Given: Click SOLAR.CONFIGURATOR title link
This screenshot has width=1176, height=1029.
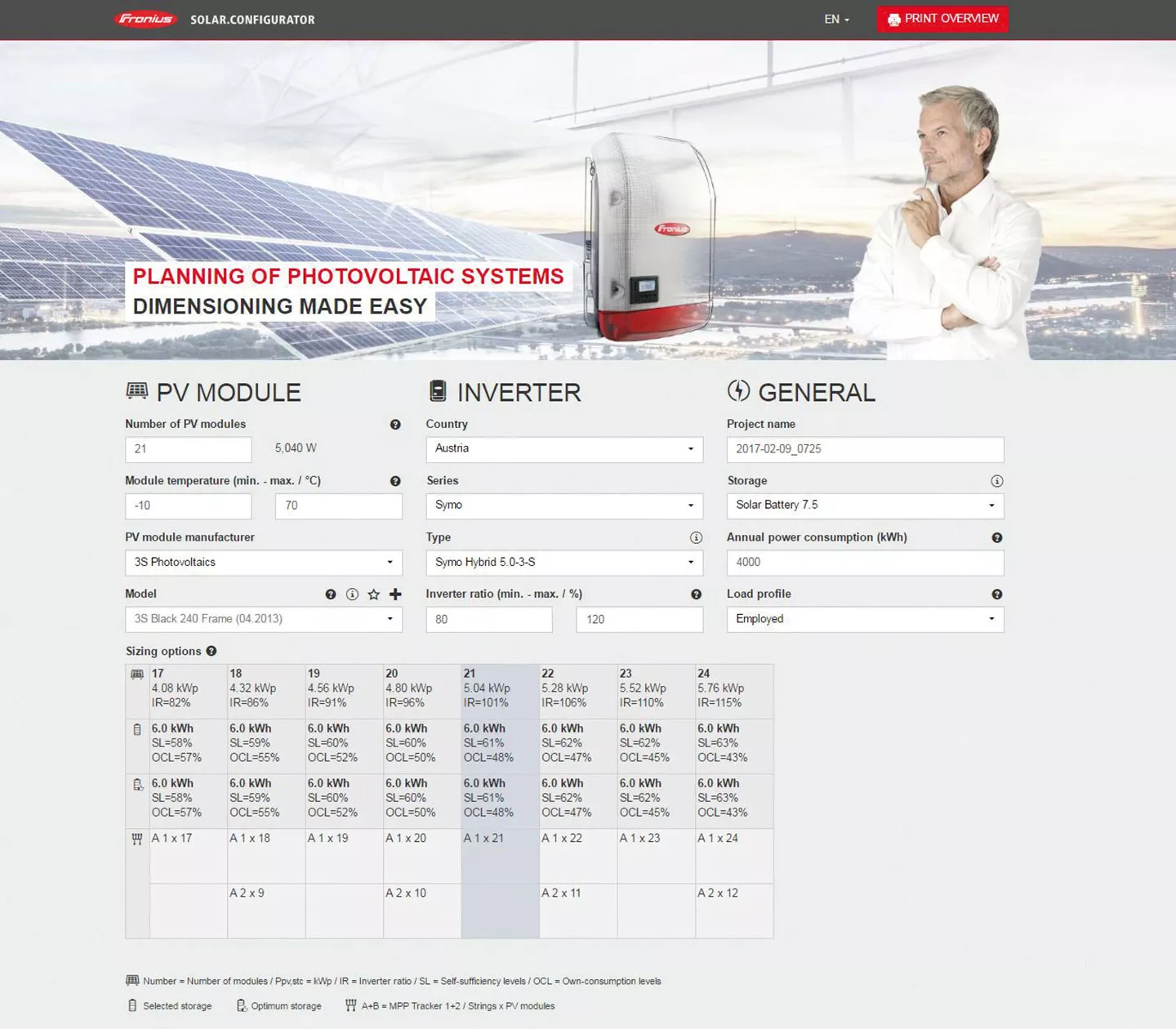Looking at the screenshot, I should pyautogui.click(x=252, y=20).
